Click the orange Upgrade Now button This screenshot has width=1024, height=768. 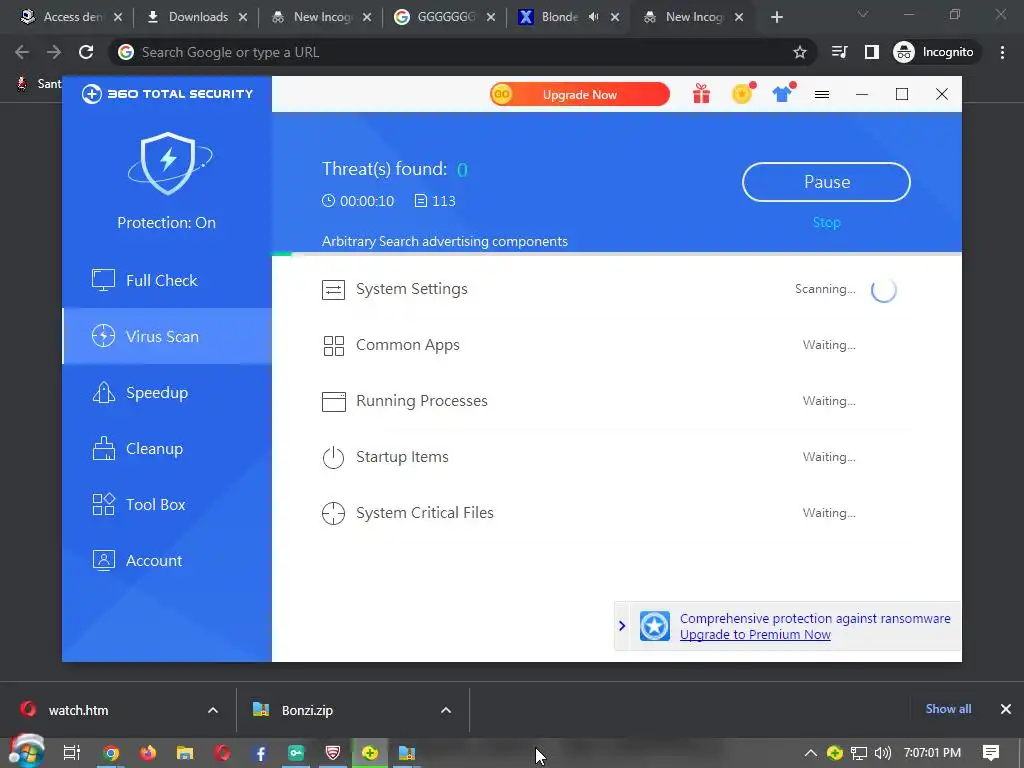(x=580, y=95)
